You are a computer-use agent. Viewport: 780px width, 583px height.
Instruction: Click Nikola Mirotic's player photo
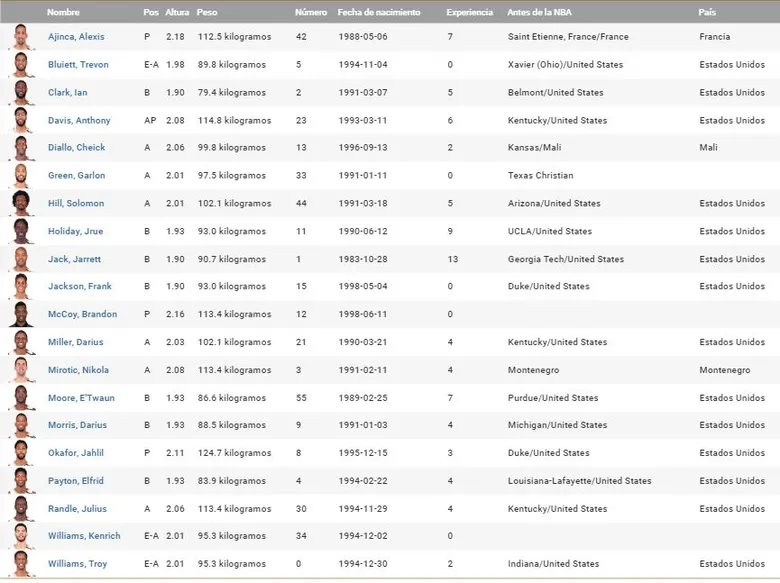[x=21, y=371]
